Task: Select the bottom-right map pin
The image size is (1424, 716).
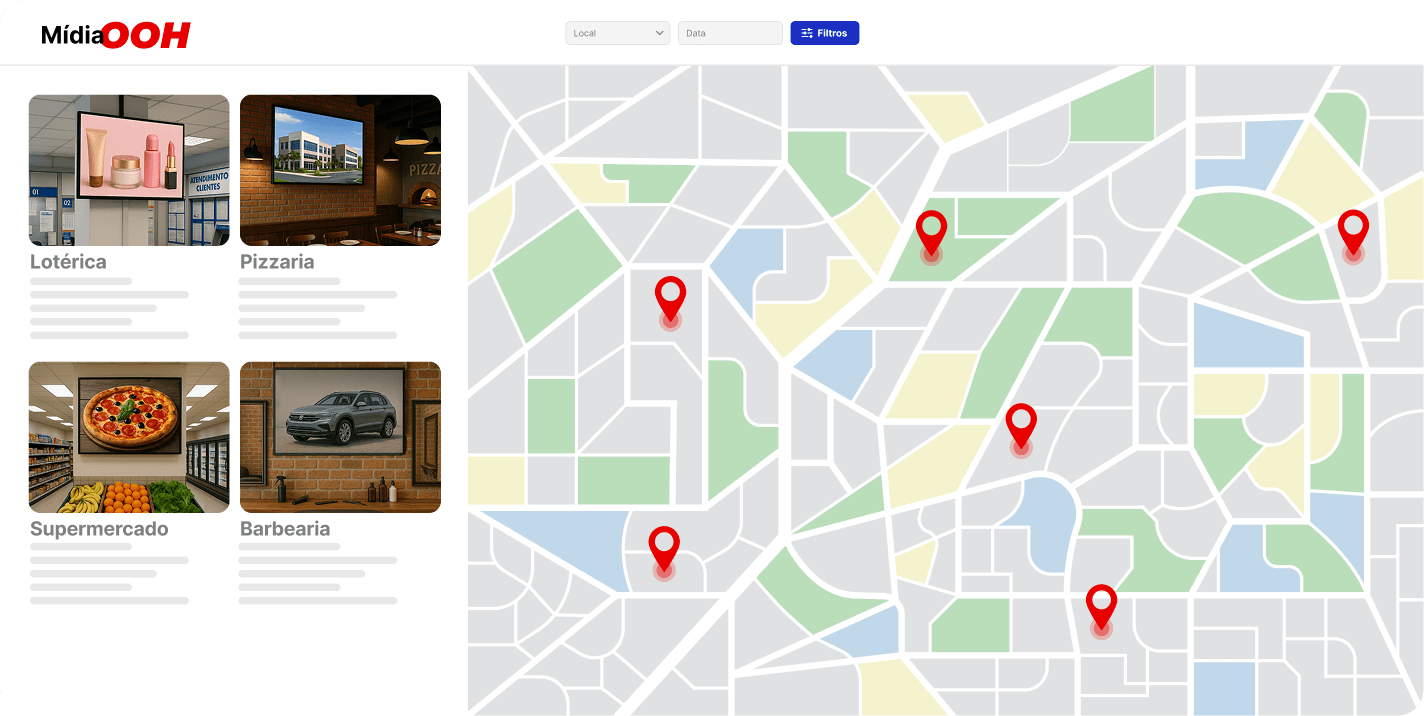Action: [1101, 605]
